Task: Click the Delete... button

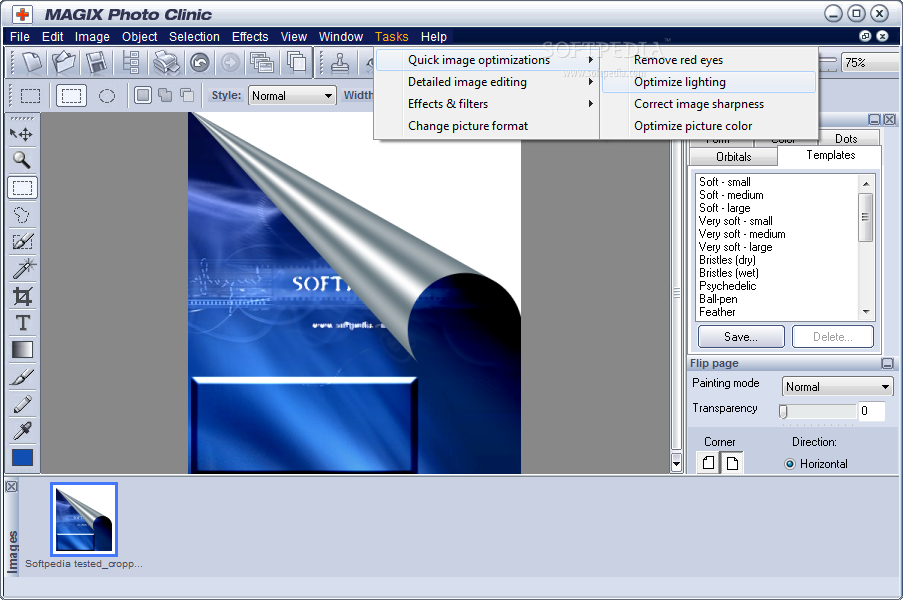Action: 833,337
